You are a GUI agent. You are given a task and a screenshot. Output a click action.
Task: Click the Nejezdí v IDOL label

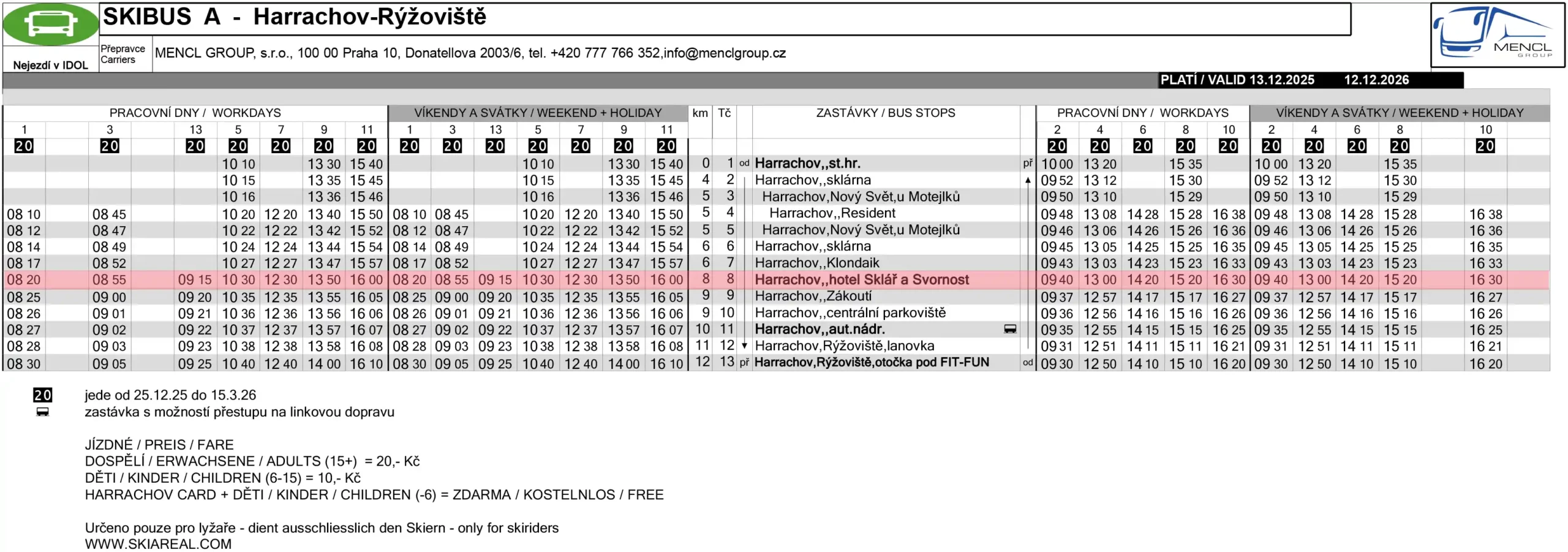50,65
